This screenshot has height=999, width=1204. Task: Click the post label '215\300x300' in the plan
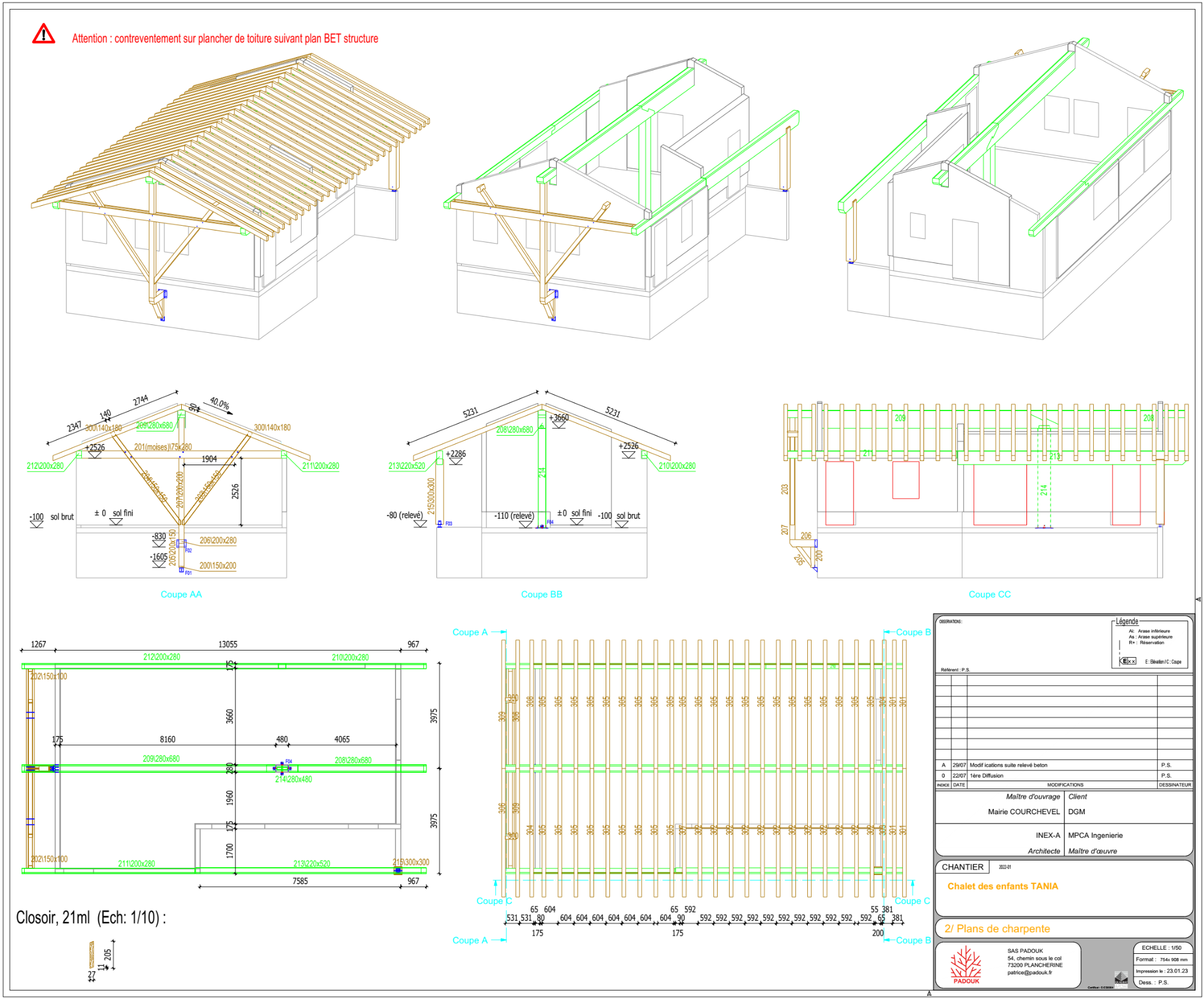(x=411, y=862)
